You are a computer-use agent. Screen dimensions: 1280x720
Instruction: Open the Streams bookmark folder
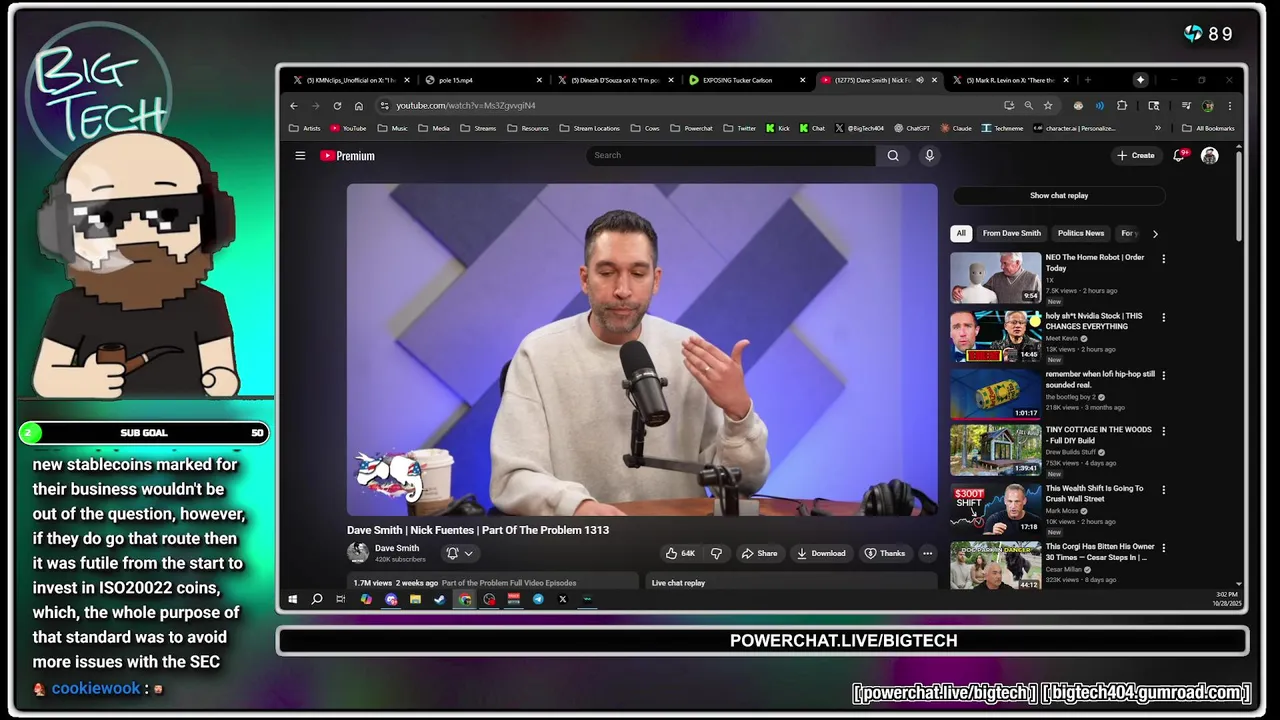coord(478,128)
